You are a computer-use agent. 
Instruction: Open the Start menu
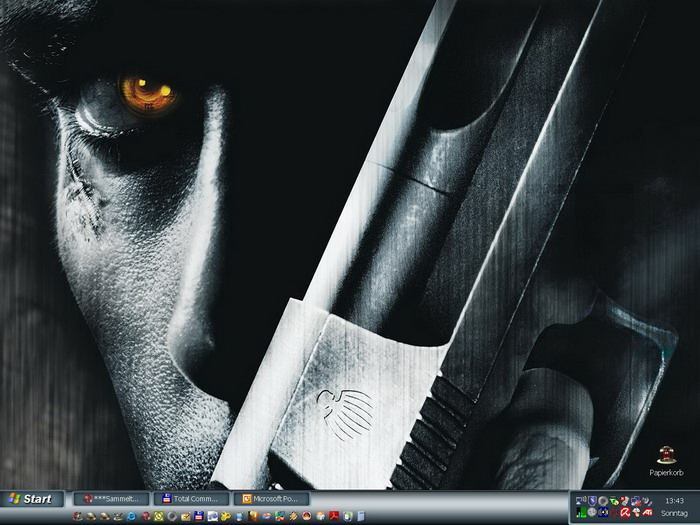pos(31,499)
